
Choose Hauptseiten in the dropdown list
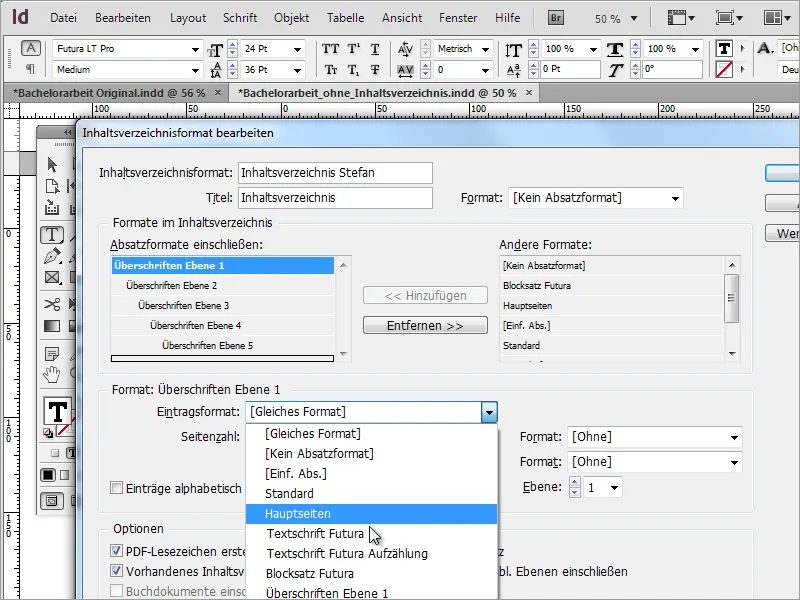pyautogui.click(x=371, y=514)
